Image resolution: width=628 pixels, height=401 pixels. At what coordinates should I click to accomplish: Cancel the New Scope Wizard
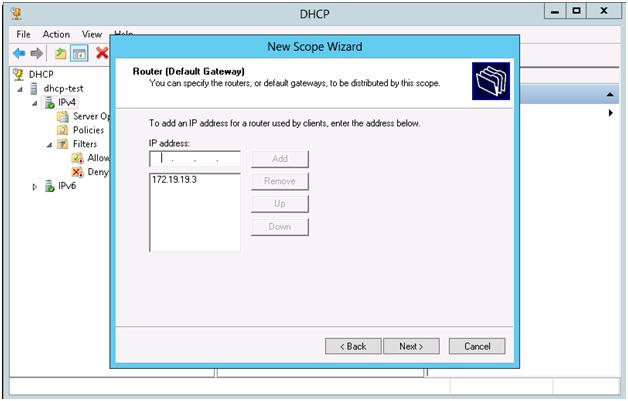tap(477, 347)
